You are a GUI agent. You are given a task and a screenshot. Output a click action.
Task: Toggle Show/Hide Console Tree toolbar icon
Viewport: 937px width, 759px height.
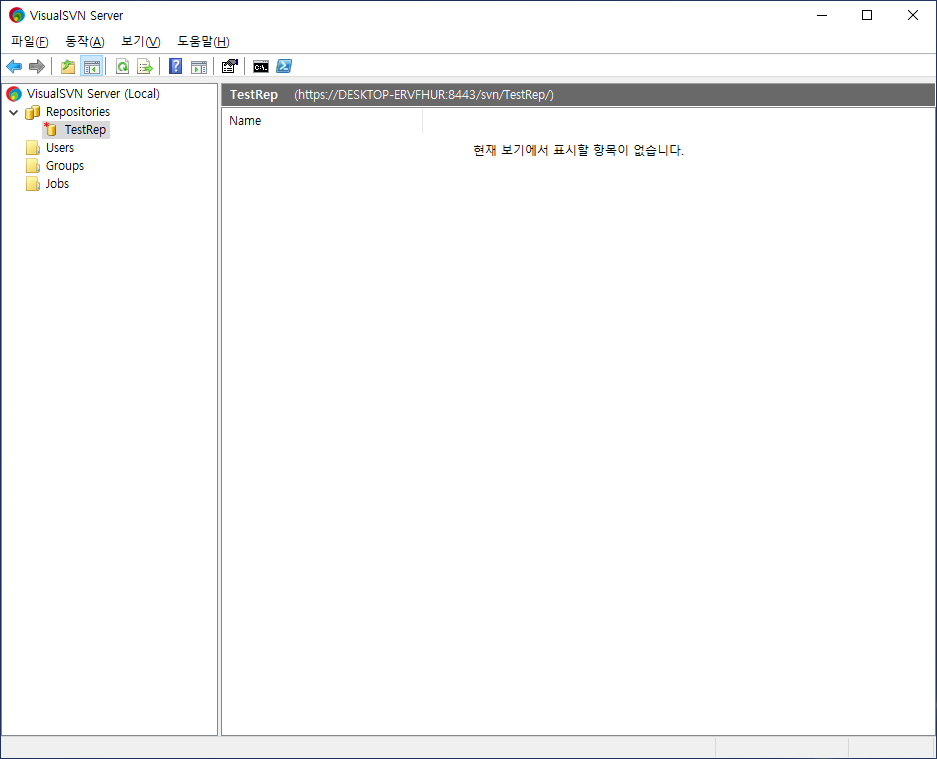[x=91, y=66]
